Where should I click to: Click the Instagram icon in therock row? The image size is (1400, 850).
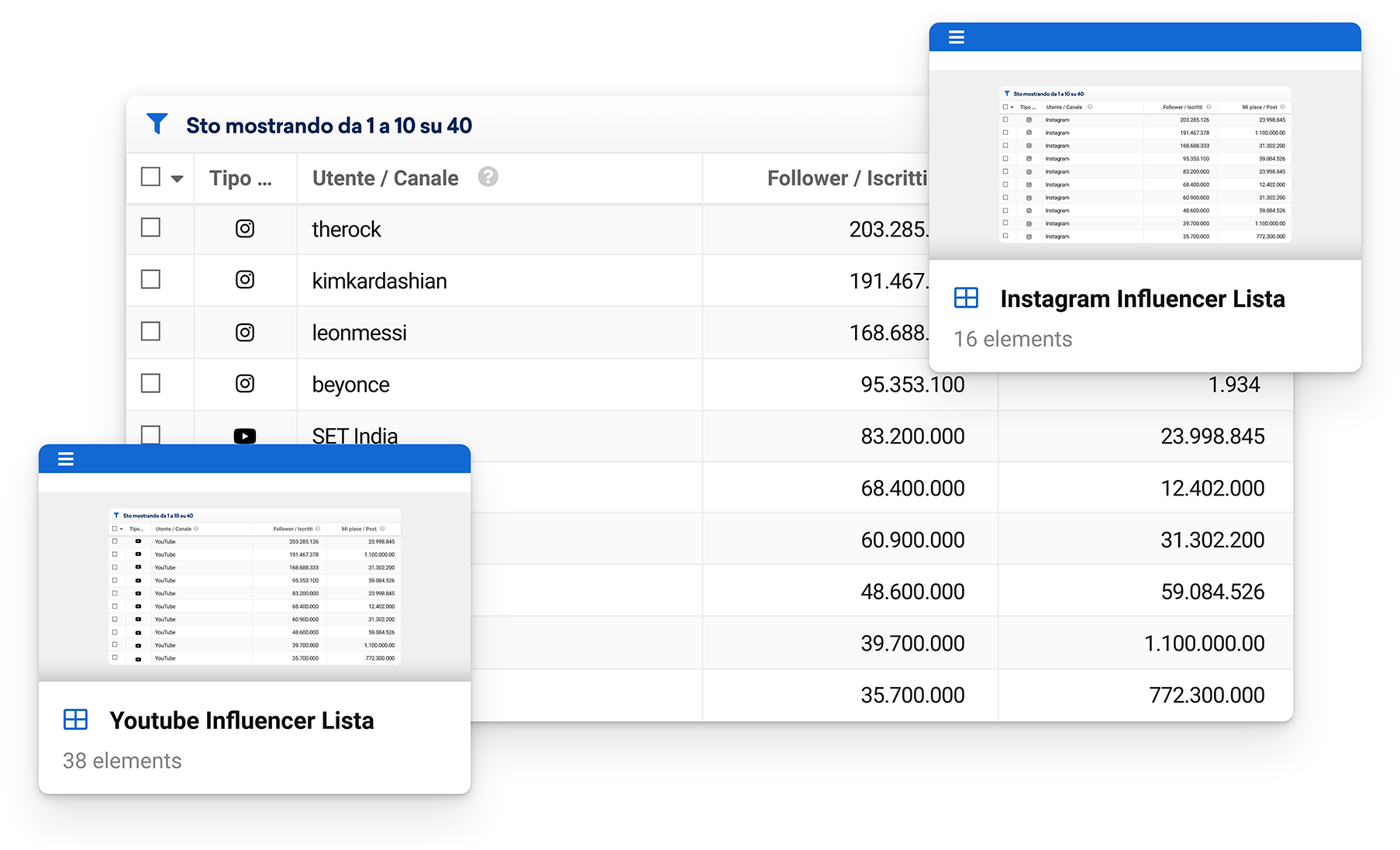[x=245, y=229]
